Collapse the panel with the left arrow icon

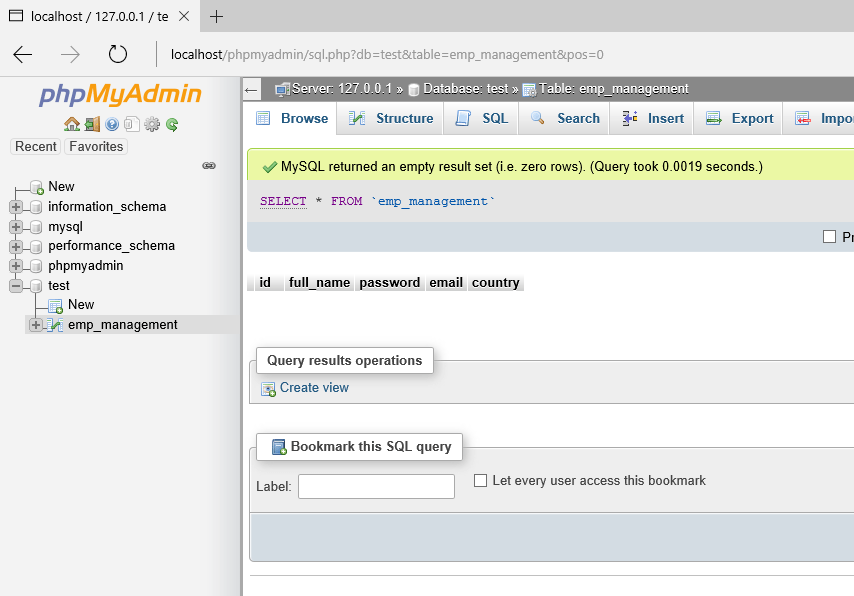251,90
